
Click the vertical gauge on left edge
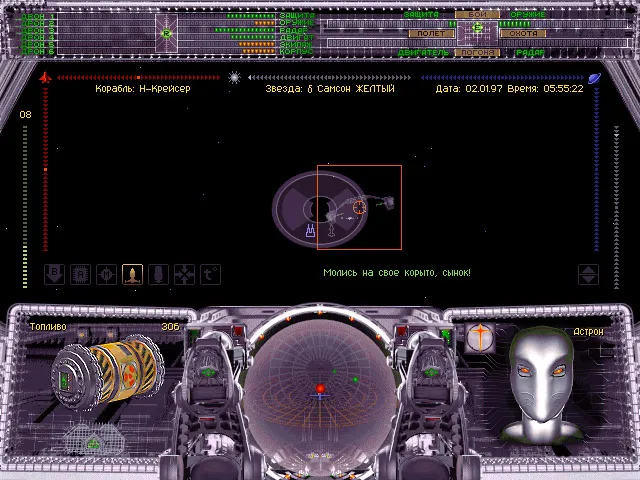tap(26, 190)
